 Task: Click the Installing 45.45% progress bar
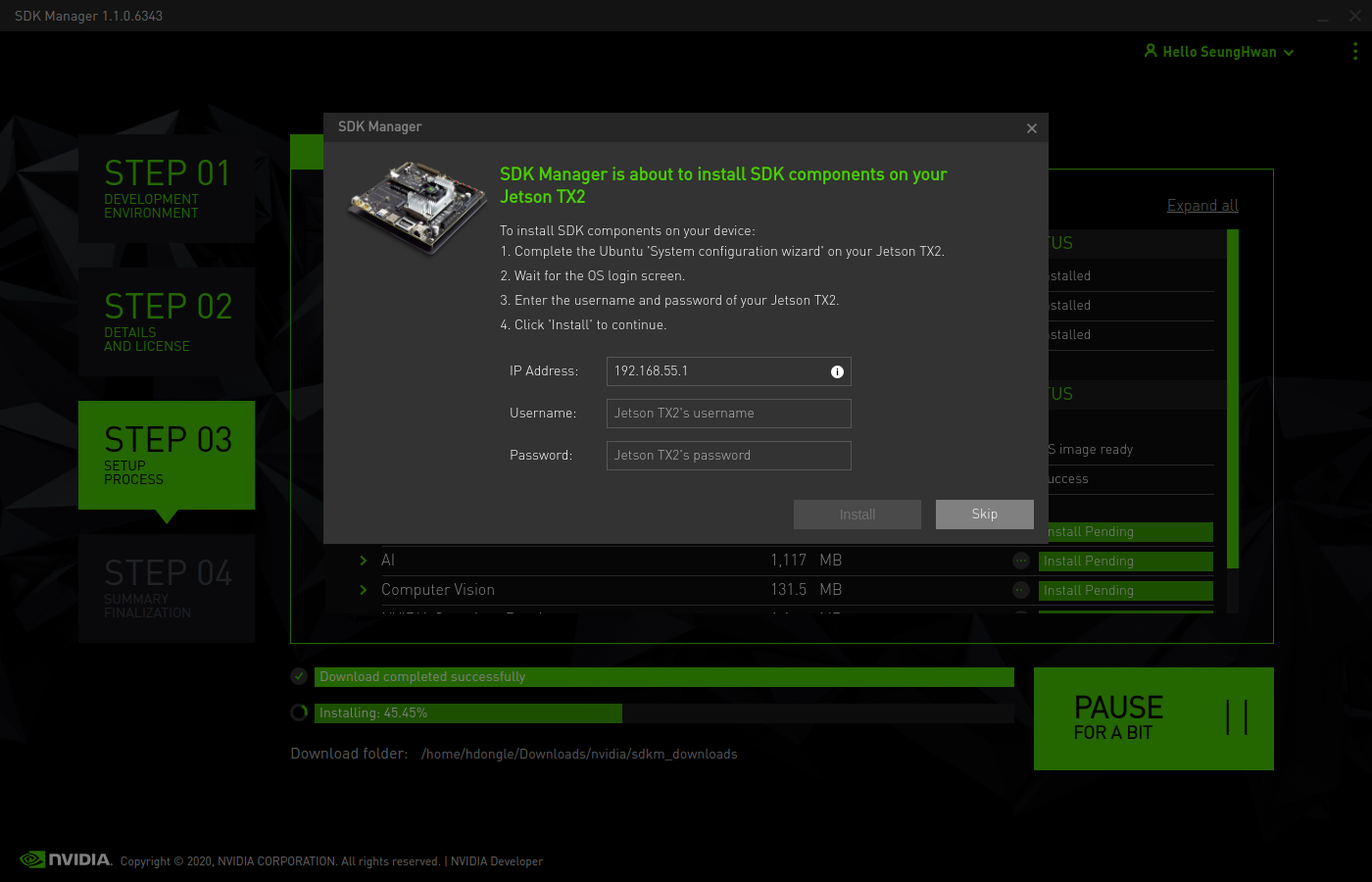(x=664, y=712)
